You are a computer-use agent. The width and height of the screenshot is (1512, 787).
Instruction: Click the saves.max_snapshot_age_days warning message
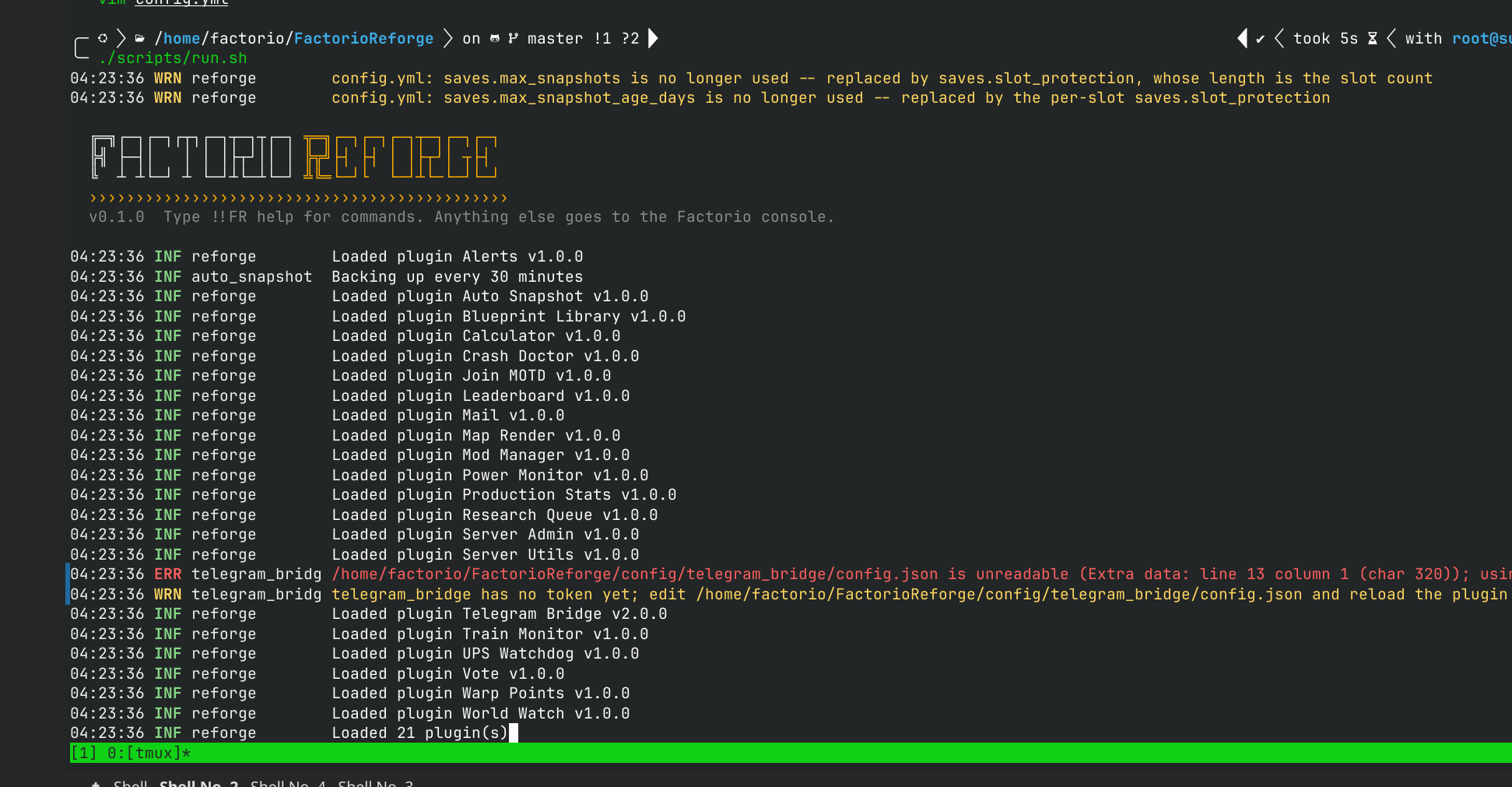830,98
